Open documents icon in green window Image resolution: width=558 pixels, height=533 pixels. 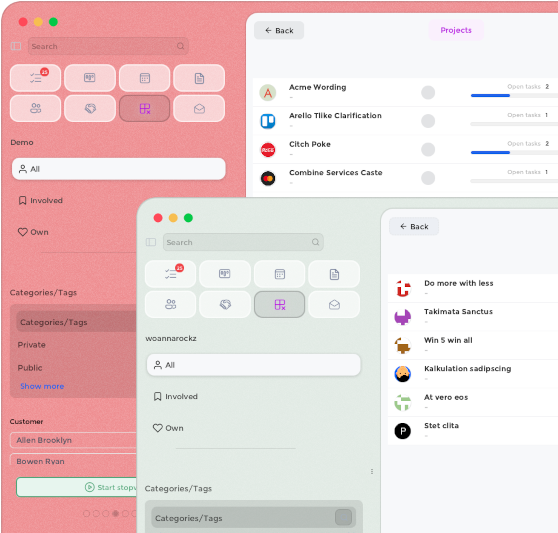click(x=334, y=274)
